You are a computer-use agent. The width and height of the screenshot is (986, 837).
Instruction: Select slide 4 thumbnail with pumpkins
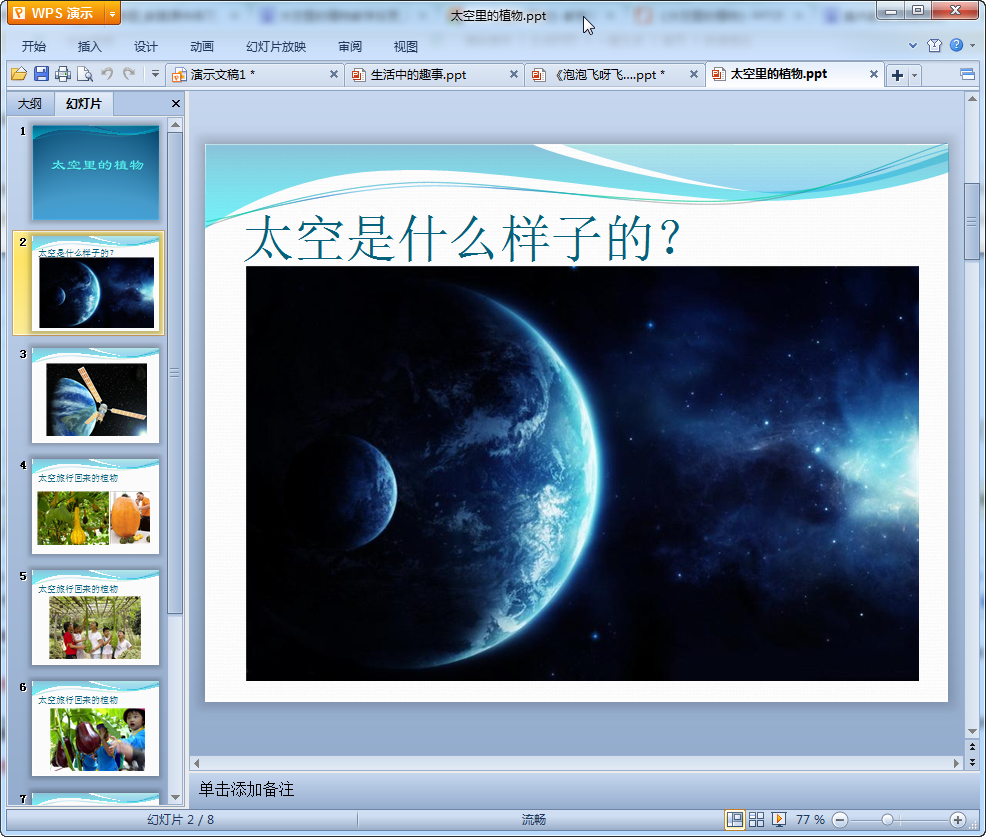point(96,506)
